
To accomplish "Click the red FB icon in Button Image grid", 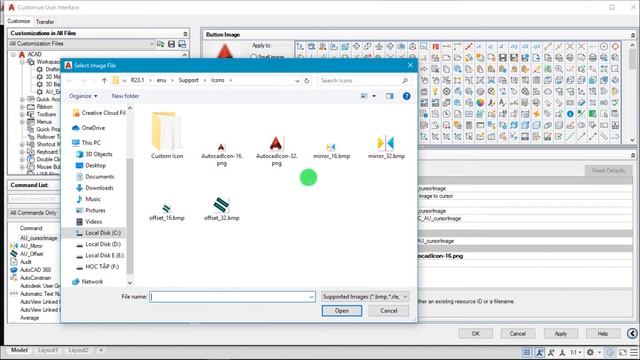I will pyautogui.click(x=436, y=47).
